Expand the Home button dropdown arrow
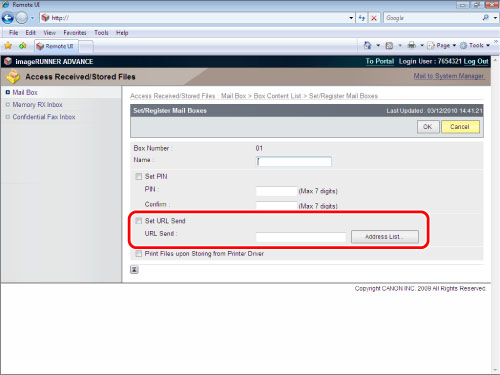 [378, 45]
